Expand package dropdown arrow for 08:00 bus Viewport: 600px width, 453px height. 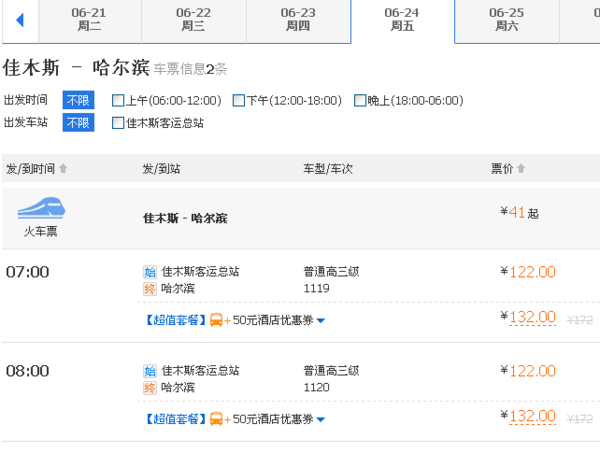pos(321,420)
